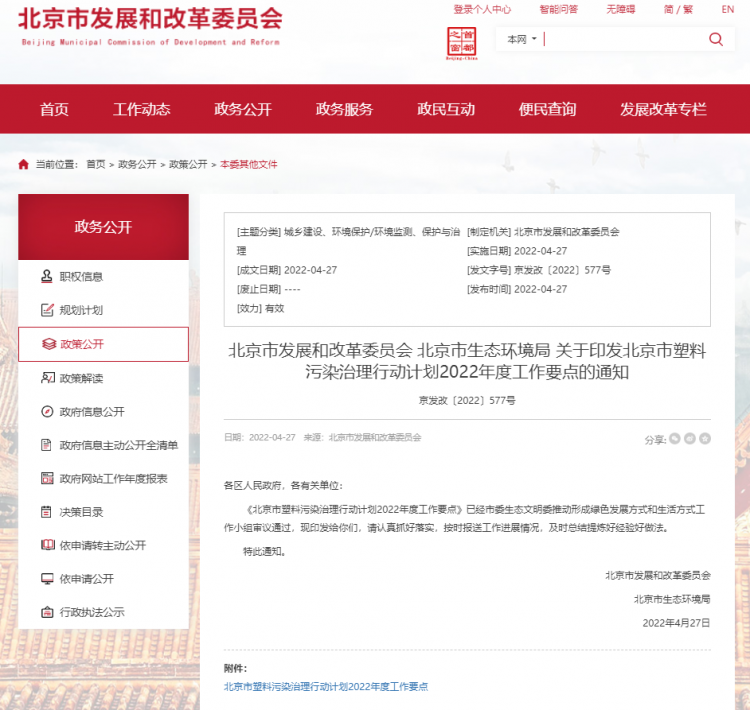Select 职权信息 label in sidebar
750x710 pixels.
(x=81, y=277)
